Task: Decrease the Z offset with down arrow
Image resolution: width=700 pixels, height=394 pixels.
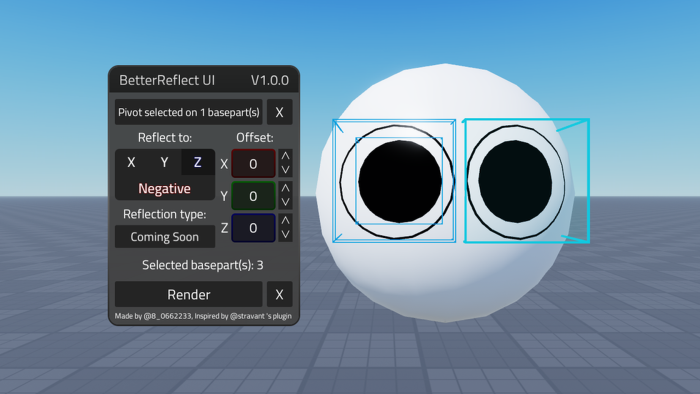Action: pos(285,235)
